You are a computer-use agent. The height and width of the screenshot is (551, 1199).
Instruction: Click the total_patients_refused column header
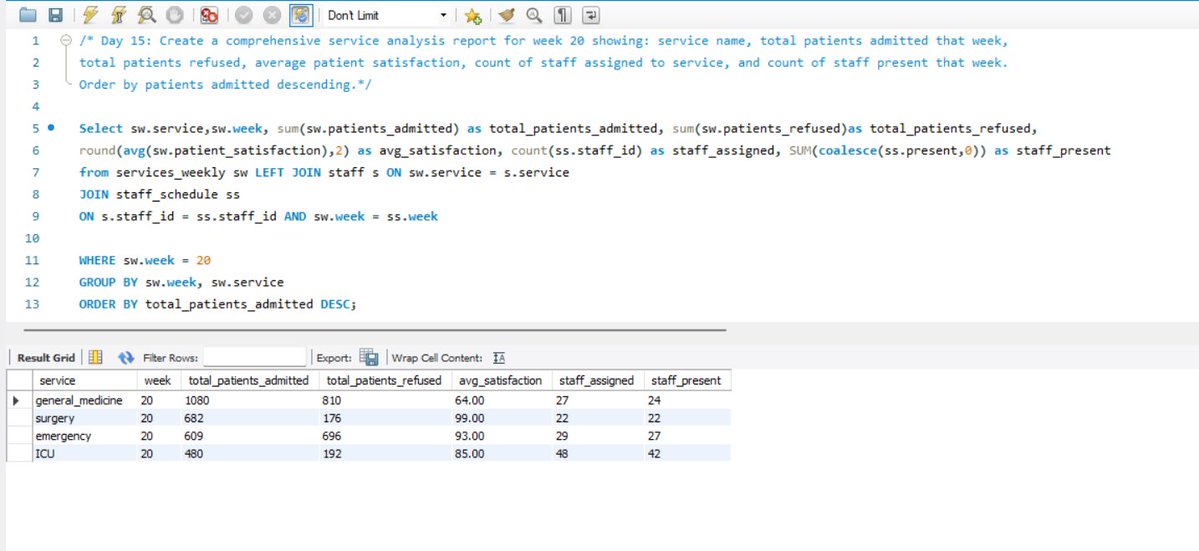385,381
